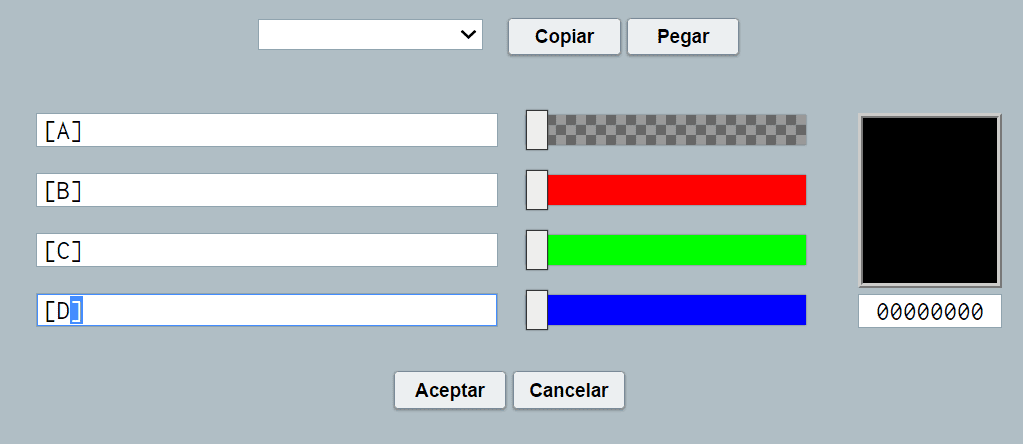1023x444 pixels.
Task: Click the checkered transparency slider track
Action: [x=677, y=130]
